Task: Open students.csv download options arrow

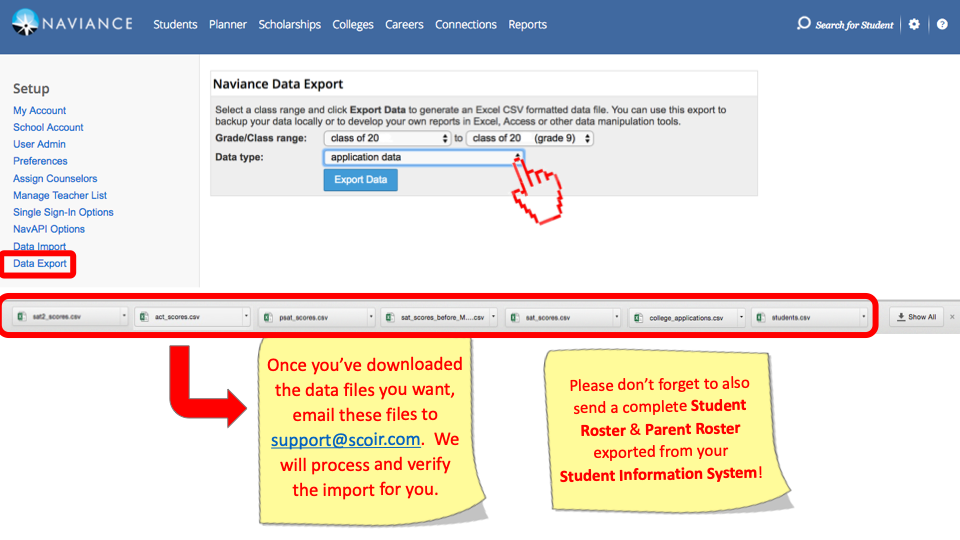Action: 863,317
